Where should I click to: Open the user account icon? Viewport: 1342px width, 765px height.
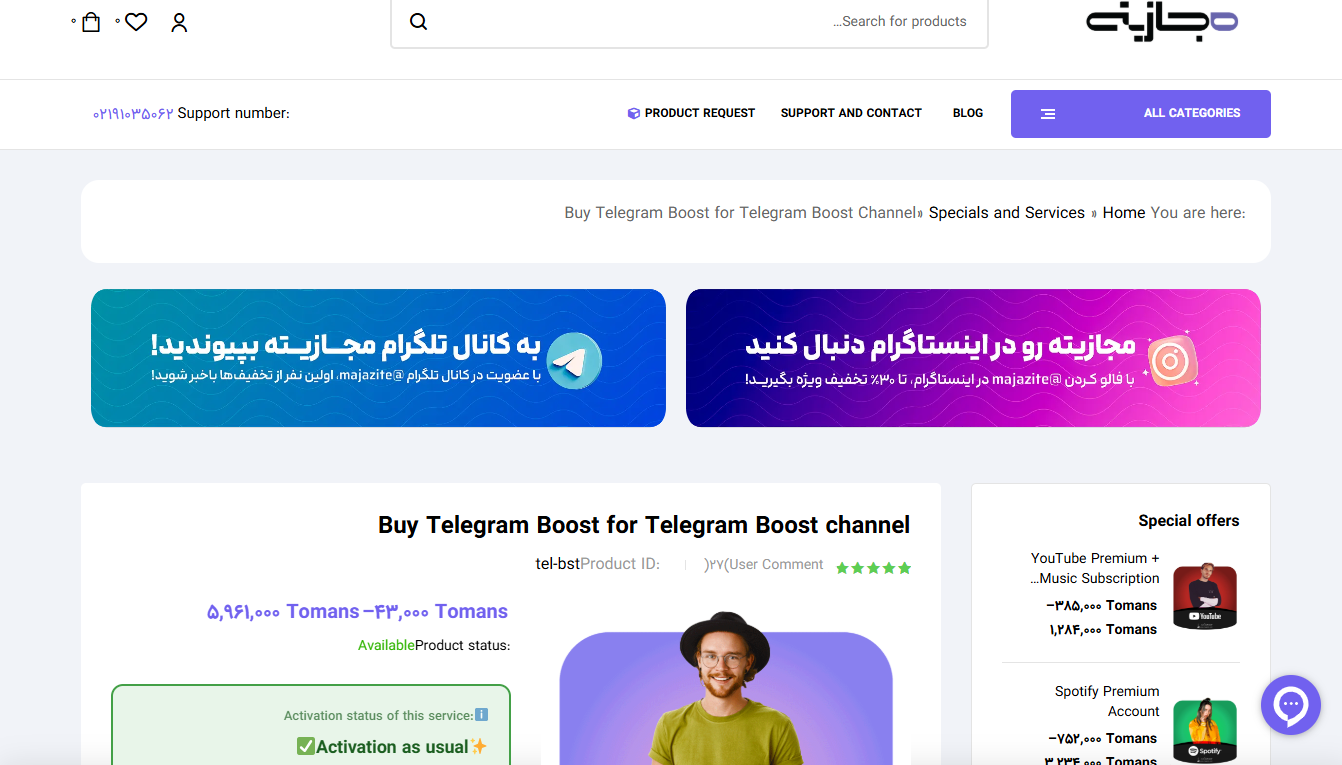(179, 22)
